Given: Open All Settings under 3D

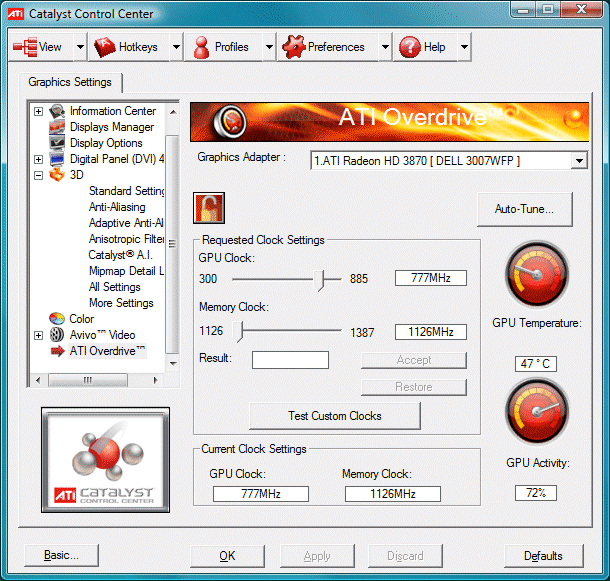Looking at the screenshot, I should (115, 287).
